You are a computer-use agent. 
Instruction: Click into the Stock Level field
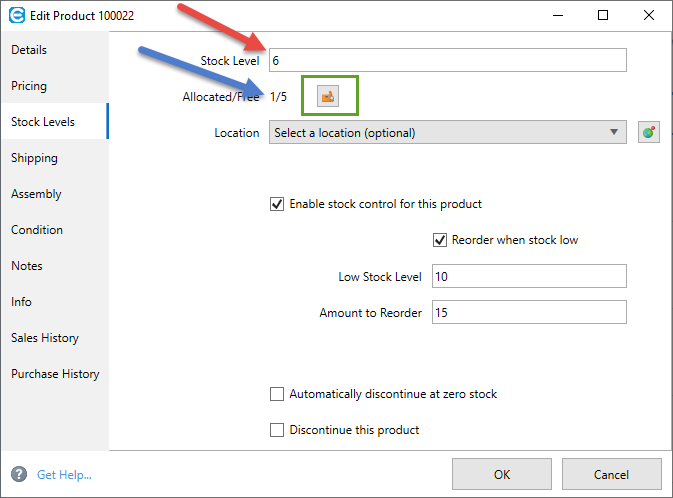pos(447,60)
